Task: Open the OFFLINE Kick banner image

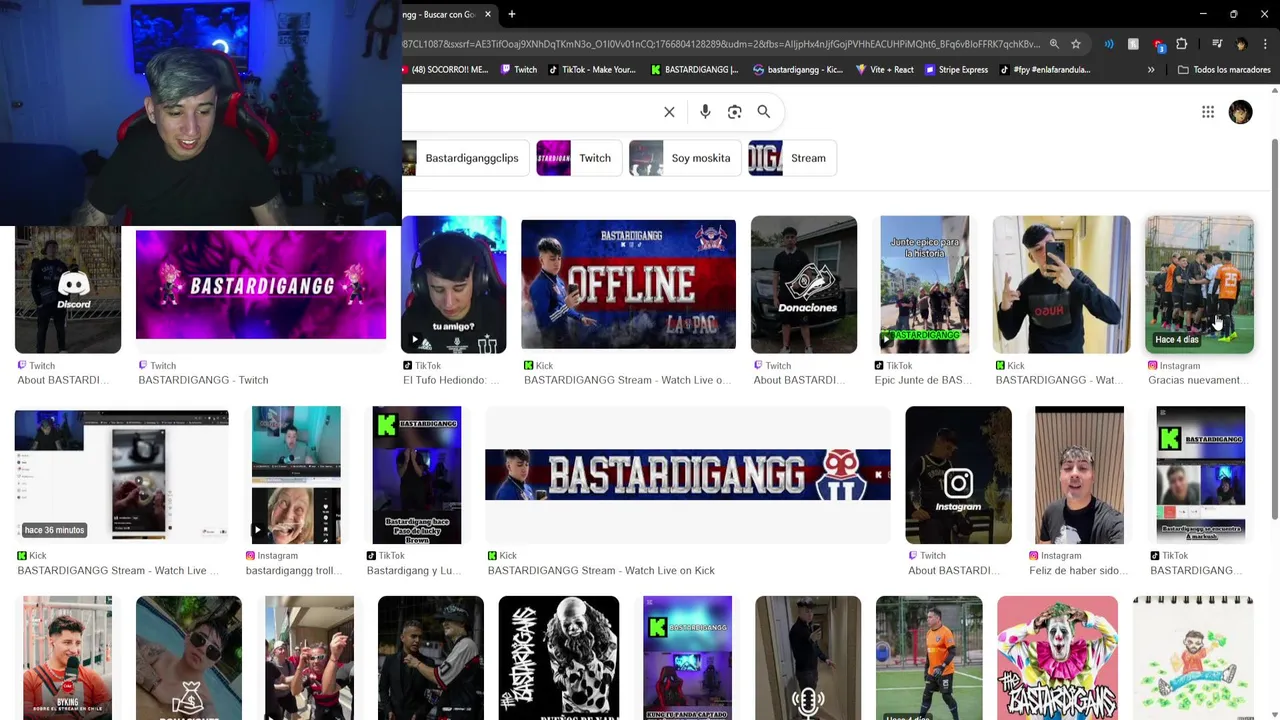Action: pyautogui.click(x=628, y=285)
